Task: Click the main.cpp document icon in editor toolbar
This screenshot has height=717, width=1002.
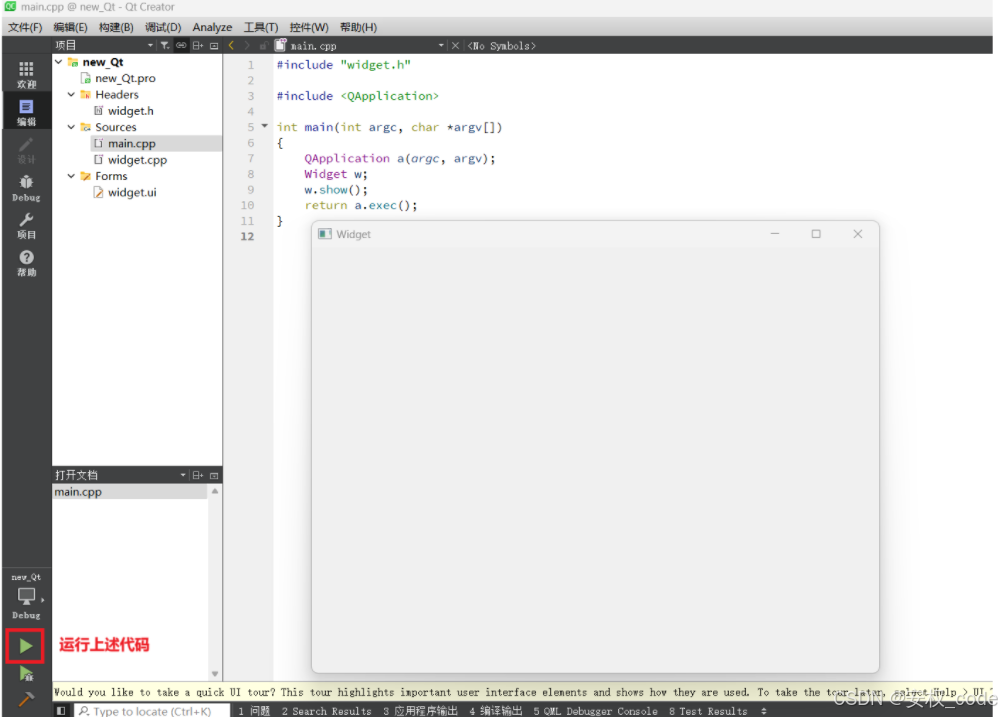Action: [x=281, y=45]
